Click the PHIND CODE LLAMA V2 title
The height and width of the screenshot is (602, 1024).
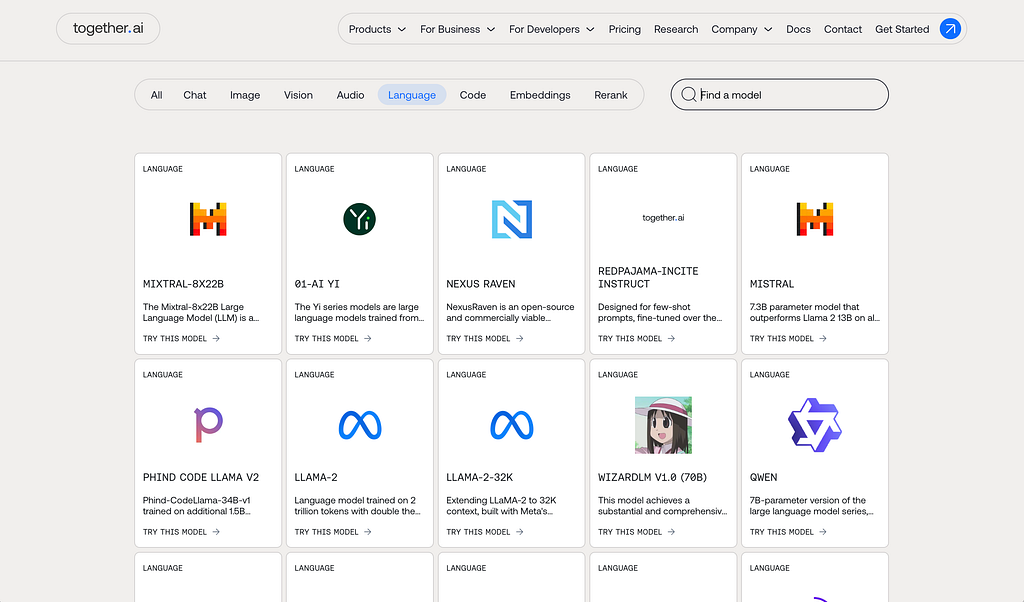(x=201, y=477)
